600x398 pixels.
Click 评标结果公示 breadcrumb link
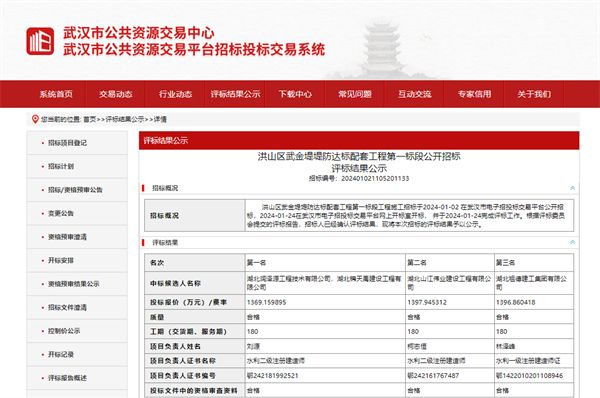click(125, 119)
